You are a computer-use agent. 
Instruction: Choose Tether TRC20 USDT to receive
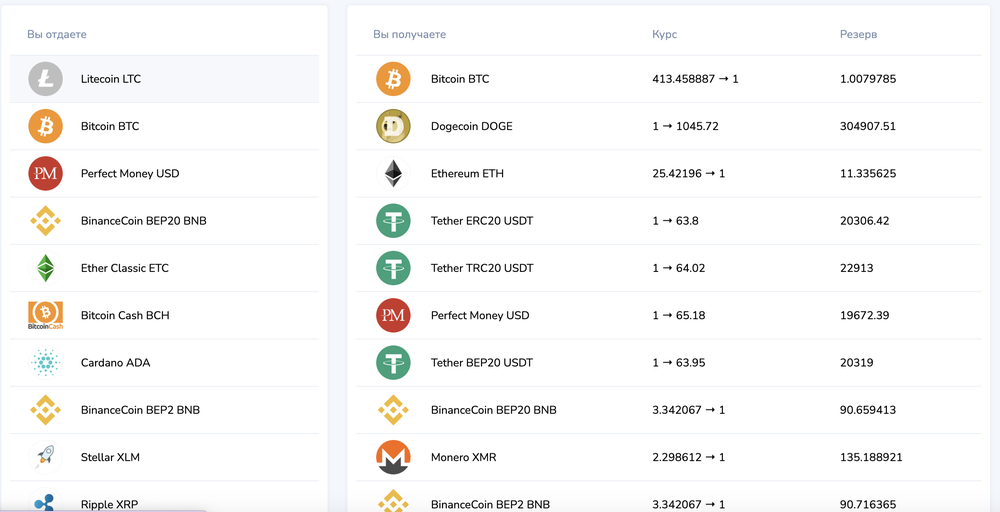(x=668, y=268)
